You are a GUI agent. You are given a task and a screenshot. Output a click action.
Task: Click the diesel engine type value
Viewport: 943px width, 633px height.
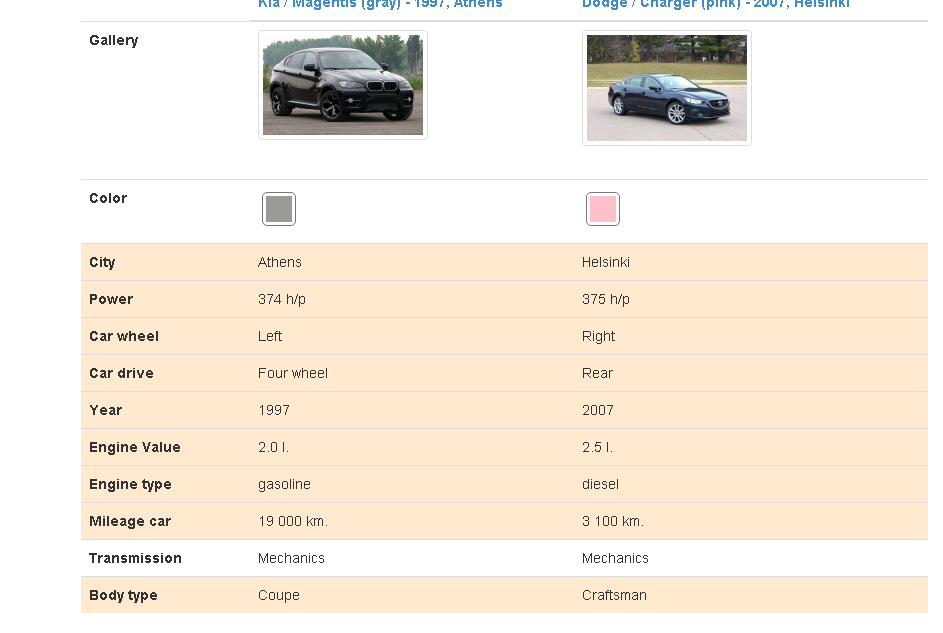click(601, 484)
